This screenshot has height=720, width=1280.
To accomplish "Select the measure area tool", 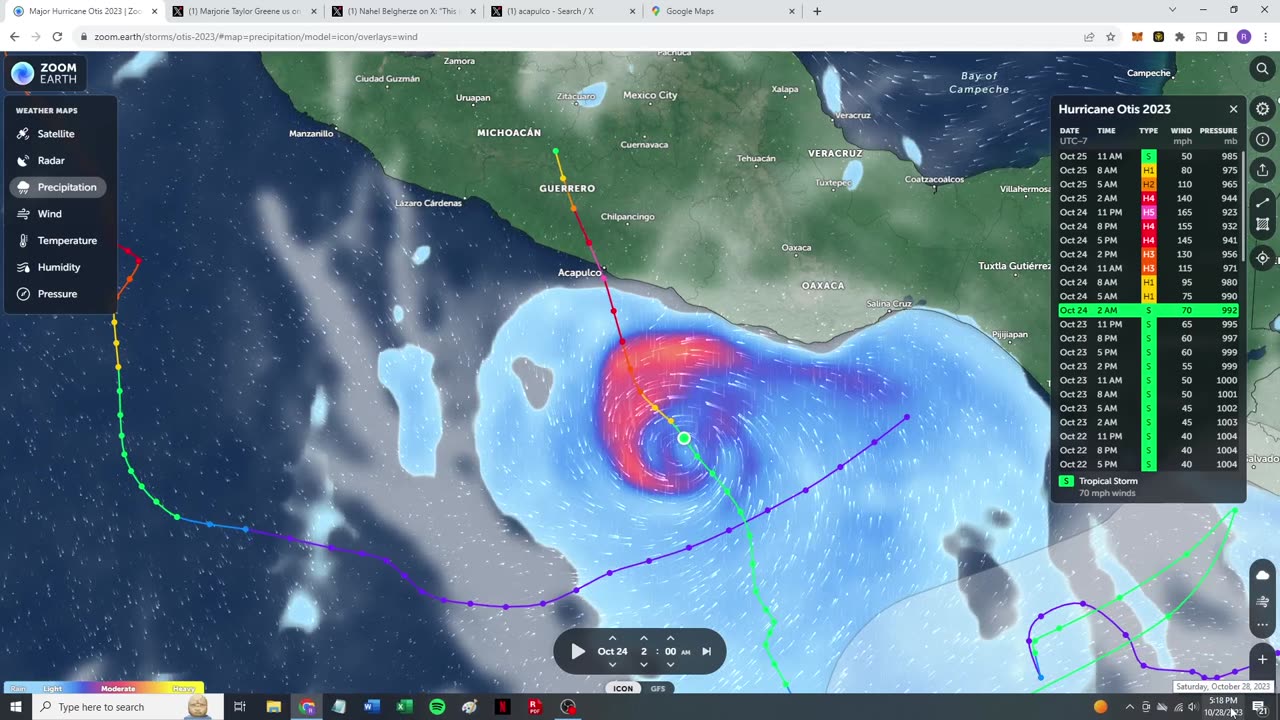I will point(1262,225).
